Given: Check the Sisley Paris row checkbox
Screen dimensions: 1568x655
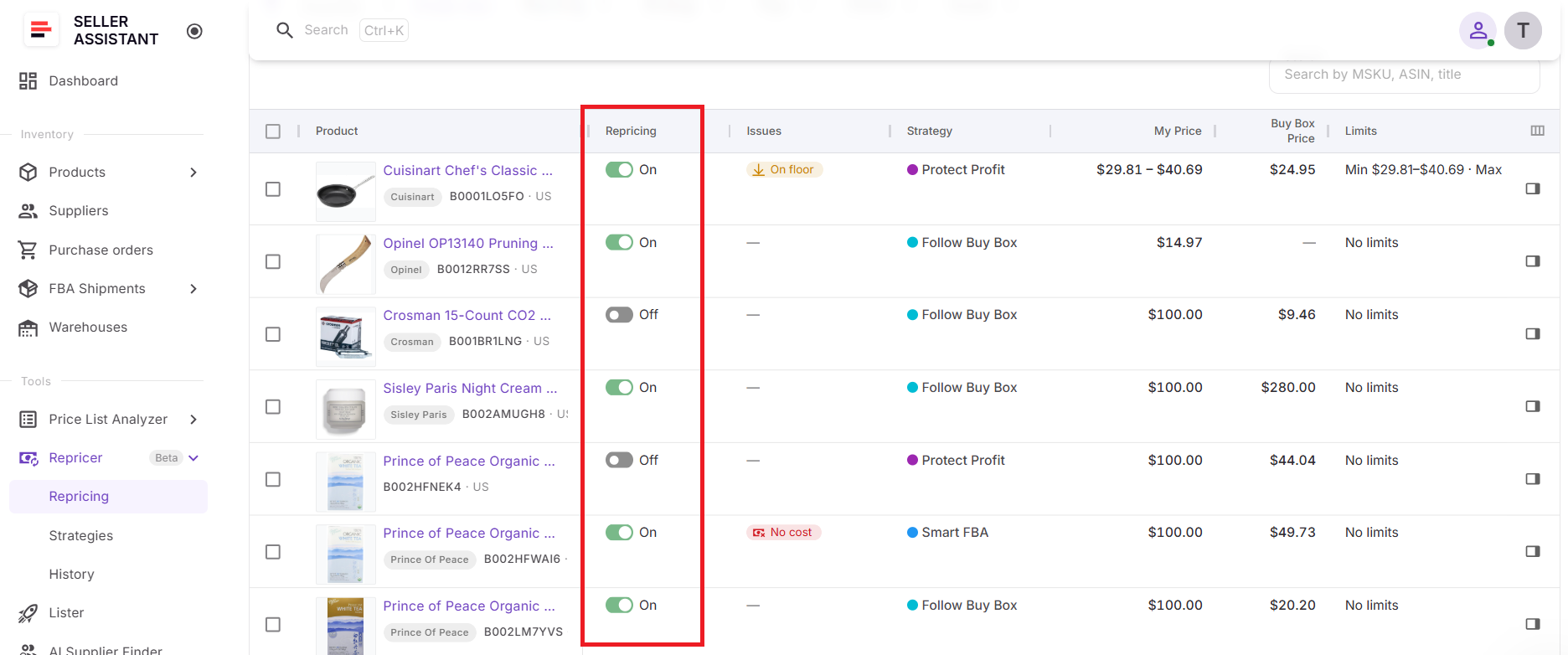Looking at the screenshot, I should [273, 406].
